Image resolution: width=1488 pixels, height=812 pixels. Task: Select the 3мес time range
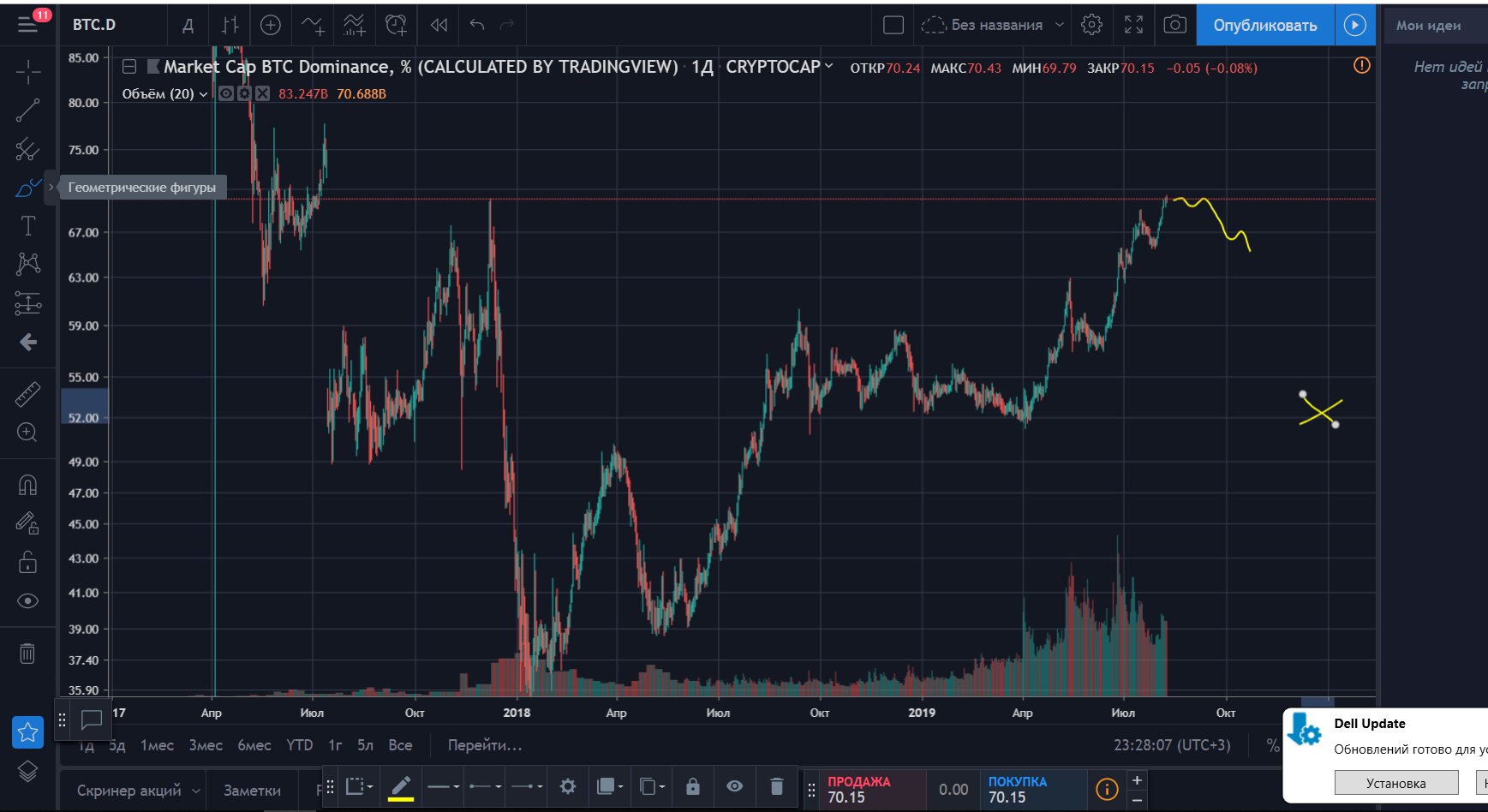click(206, 745)
